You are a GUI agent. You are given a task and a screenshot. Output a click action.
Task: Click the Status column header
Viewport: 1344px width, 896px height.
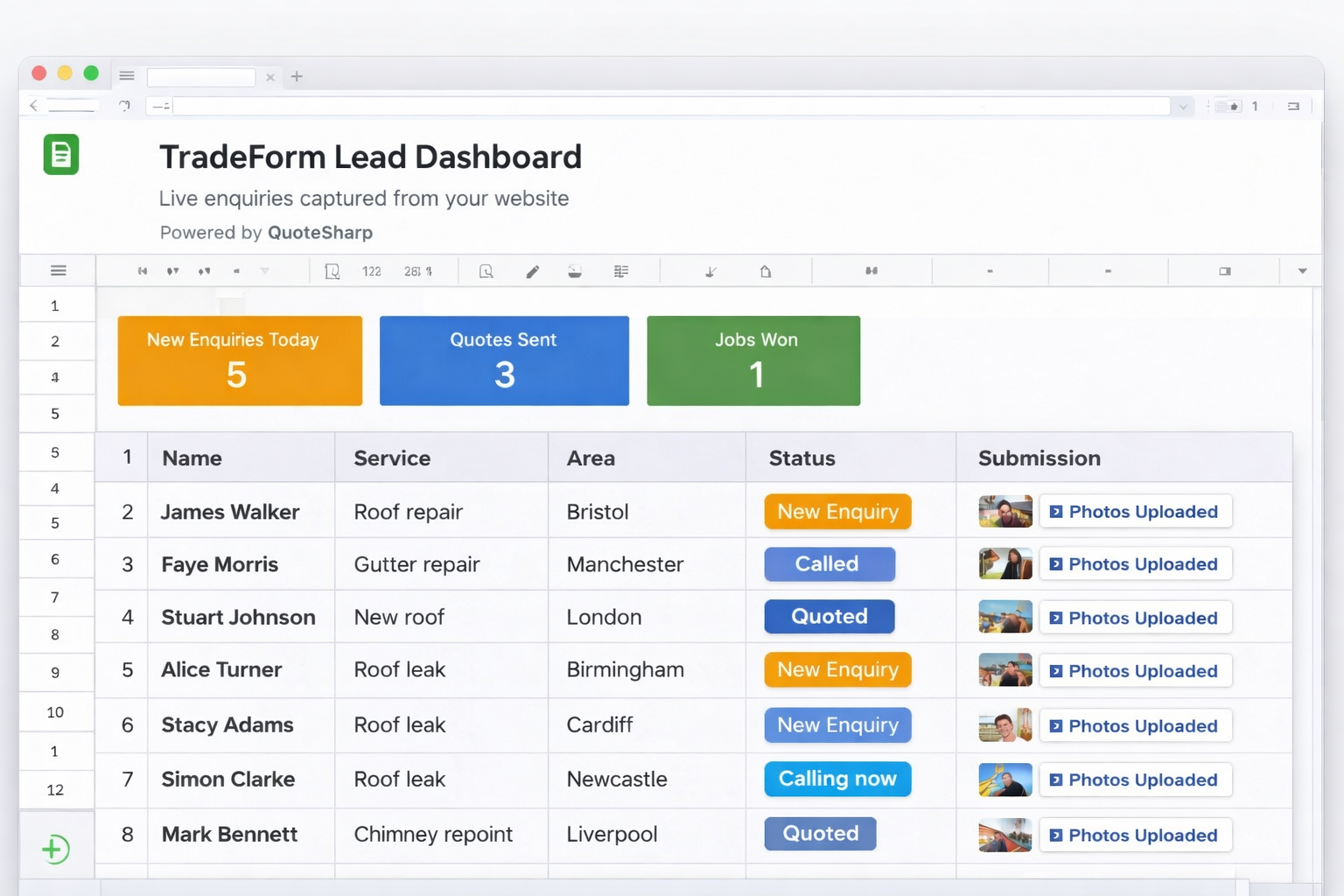[x=801, y=458]
